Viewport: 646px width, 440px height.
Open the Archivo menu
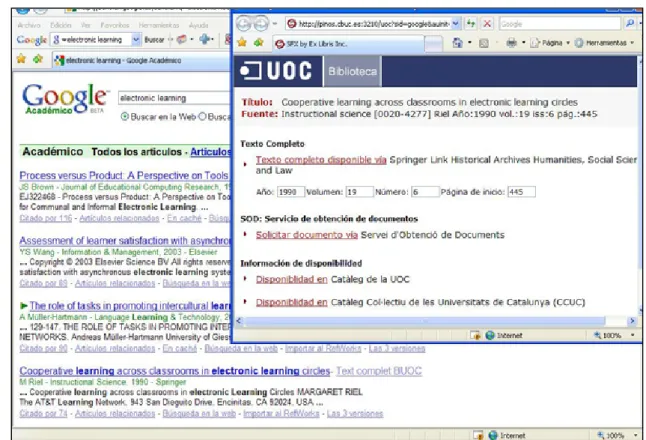[29, 25]
